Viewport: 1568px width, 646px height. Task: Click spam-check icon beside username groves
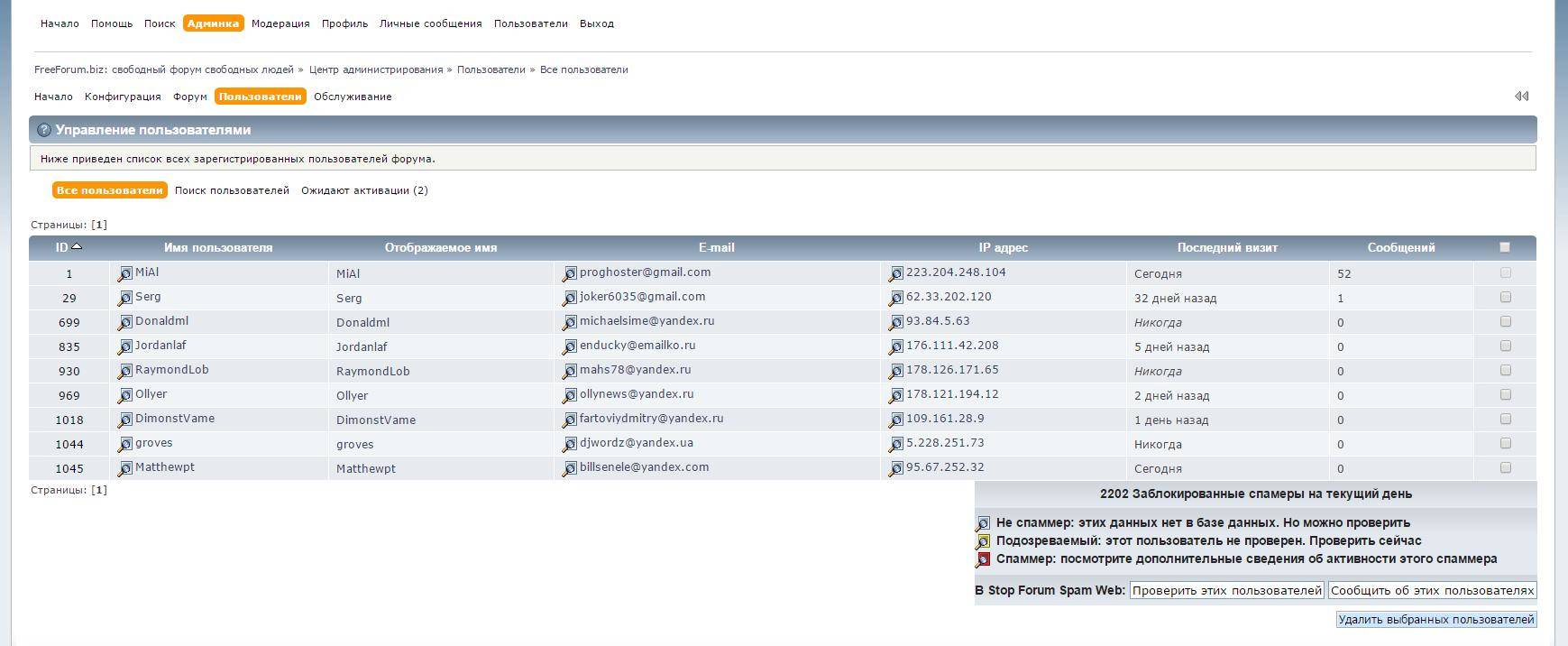[125, 444]
